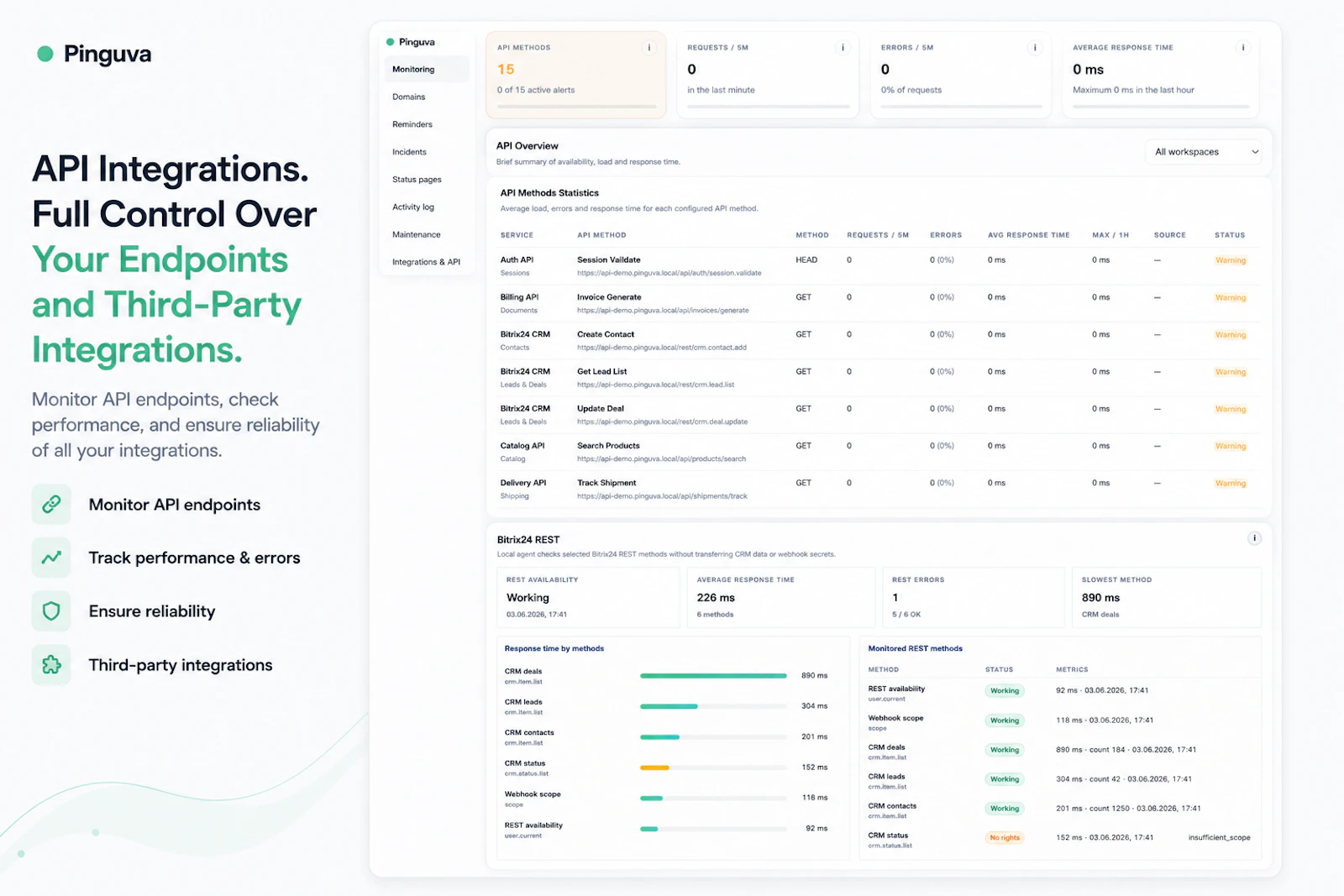This screenshot has height=896, width=1344.
Task: Click the CRM deals 890 ms response bar
Action: click(x=713, y=676)
